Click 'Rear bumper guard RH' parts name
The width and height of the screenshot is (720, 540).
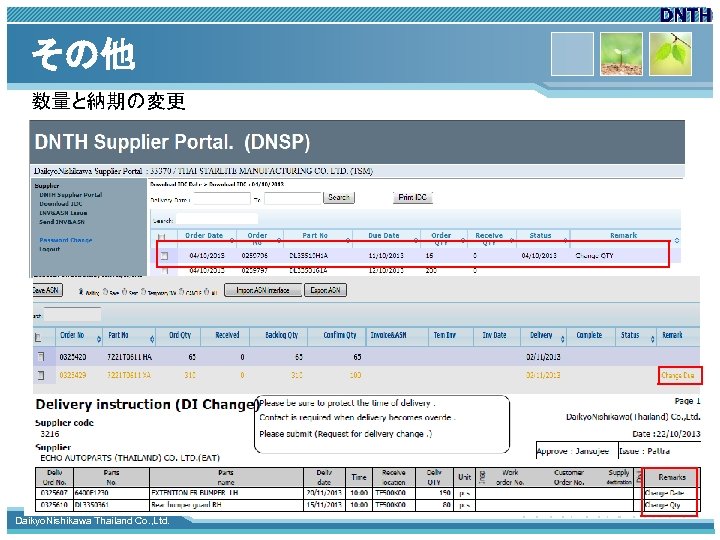(x=186, y=505)
